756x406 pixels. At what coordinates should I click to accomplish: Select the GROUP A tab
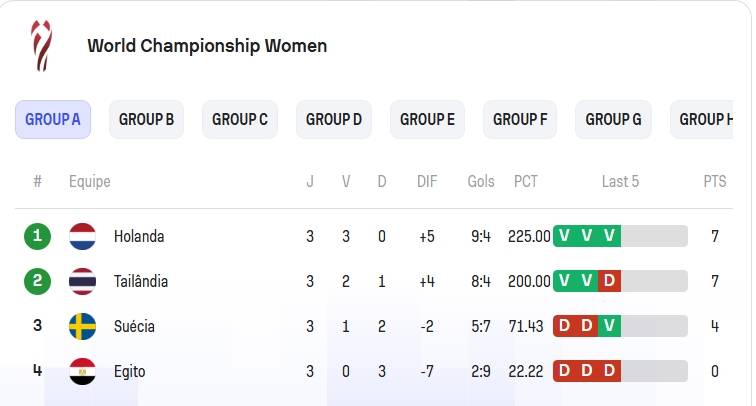coord(53,120)
